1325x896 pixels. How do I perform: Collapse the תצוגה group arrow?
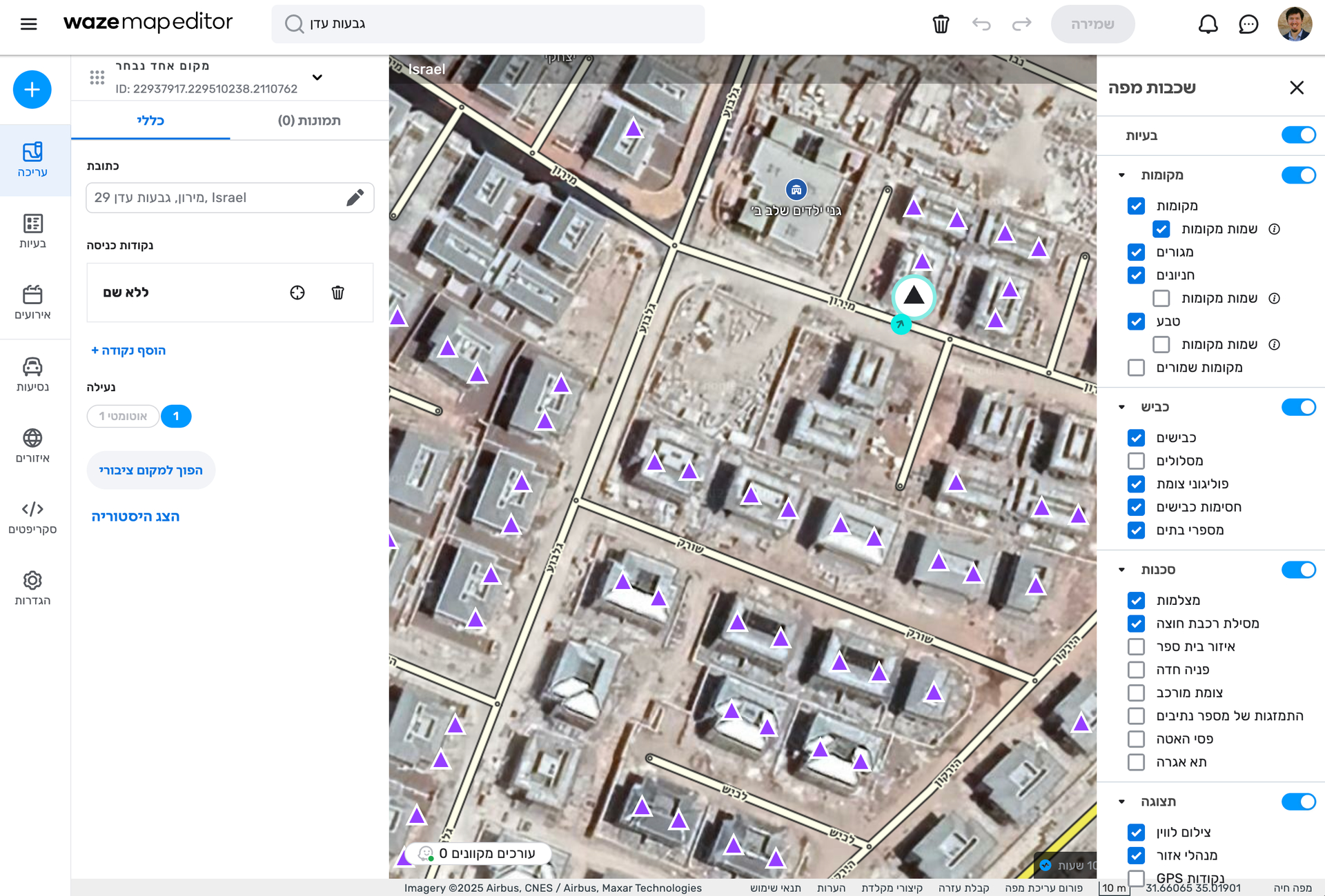coord(1121,802)
